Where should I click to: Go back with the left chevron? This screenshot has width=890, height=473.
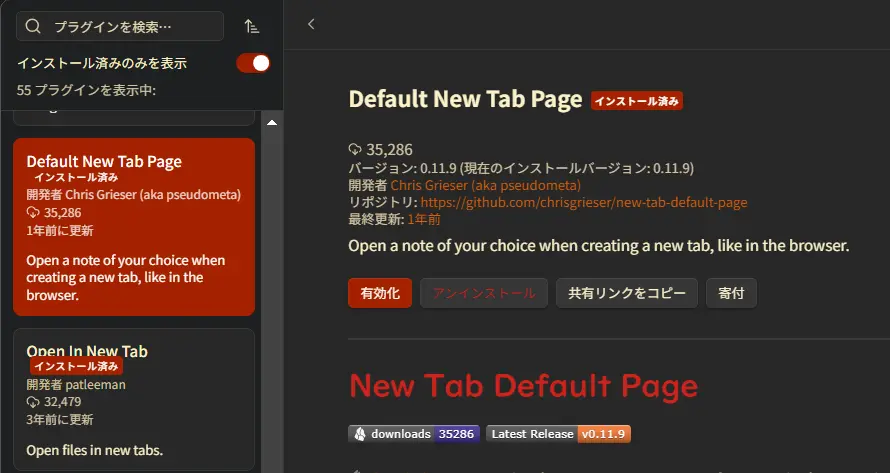(311, 24)
